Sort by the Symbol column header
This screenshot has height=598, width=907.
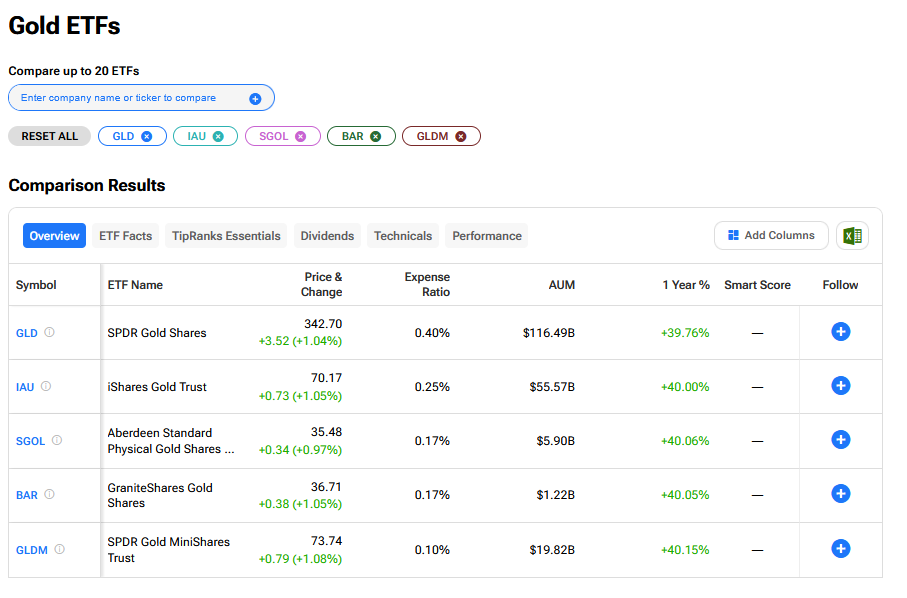pyautogui.click(x=36, y=285)
